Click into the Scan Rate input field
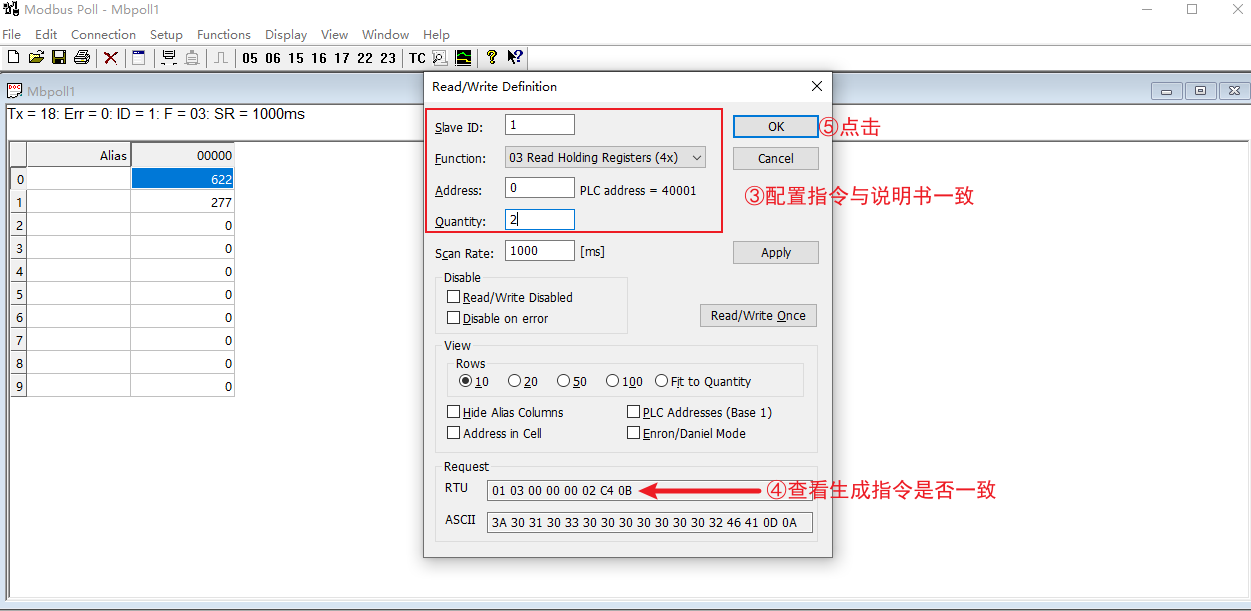This screenshot has height=611, width=1251. tap(539, 251)
